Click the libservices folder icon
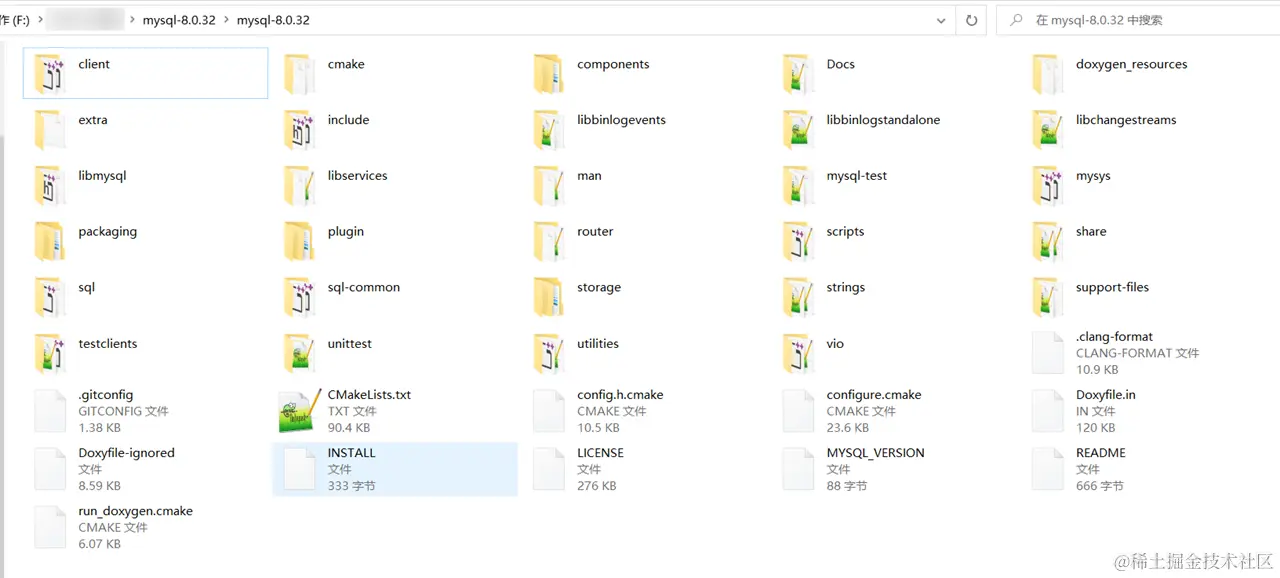This screenshot has width=1280, height=578. coord(299,186)
